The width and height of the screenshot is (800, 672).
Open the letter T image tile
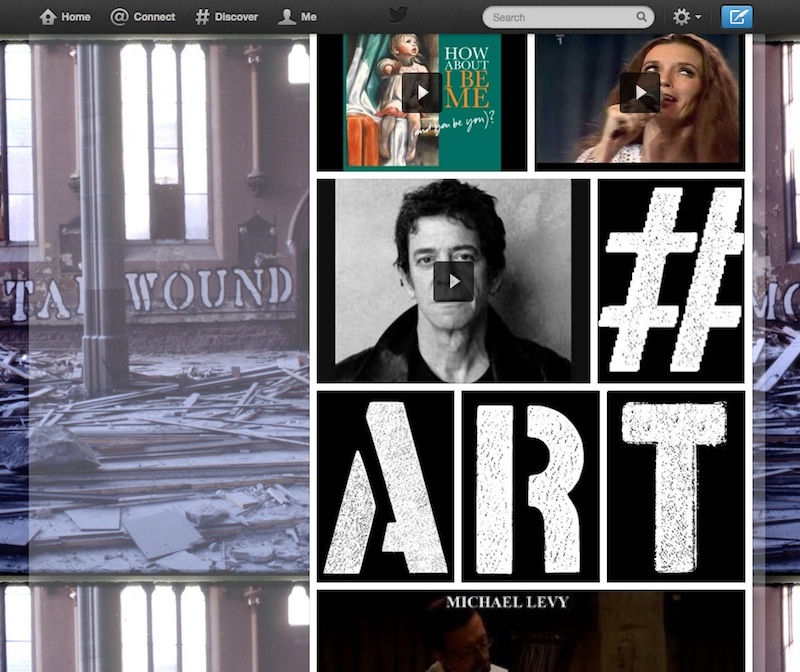[676, 486]
